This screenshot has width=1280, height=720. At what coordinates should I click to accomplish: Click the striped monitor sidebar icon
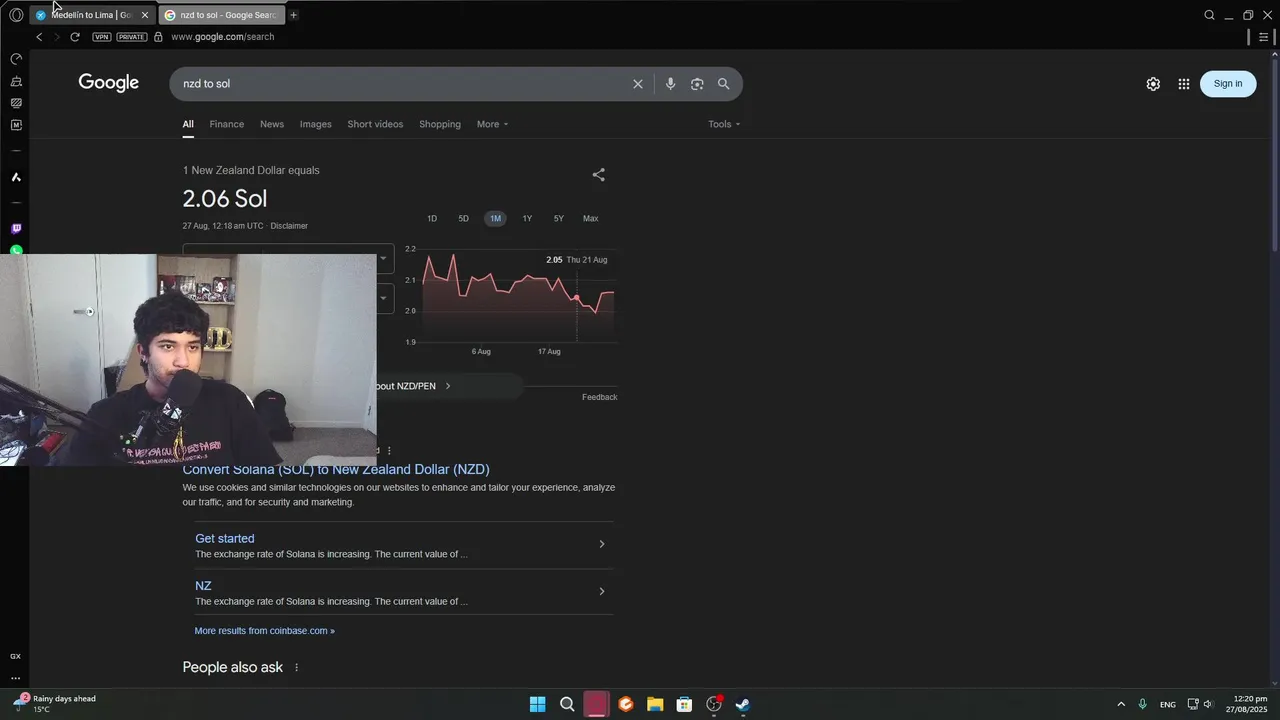click(16, 103)
